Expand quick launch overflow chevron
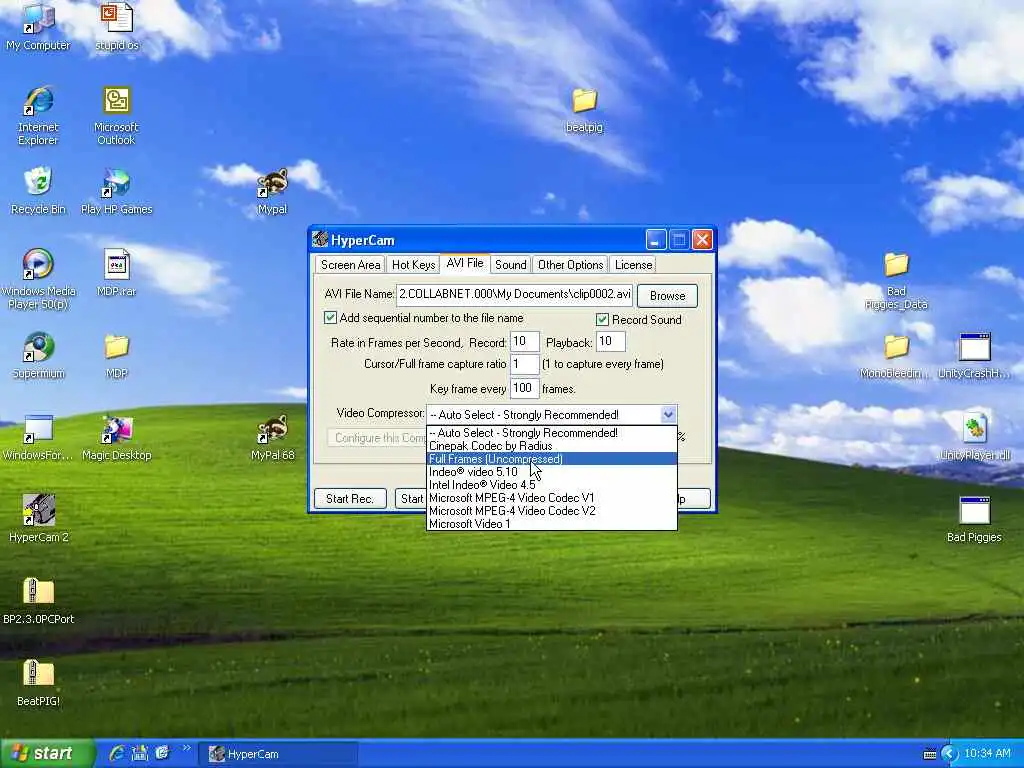Screen dimensions: 1024x768 [186, 748]
